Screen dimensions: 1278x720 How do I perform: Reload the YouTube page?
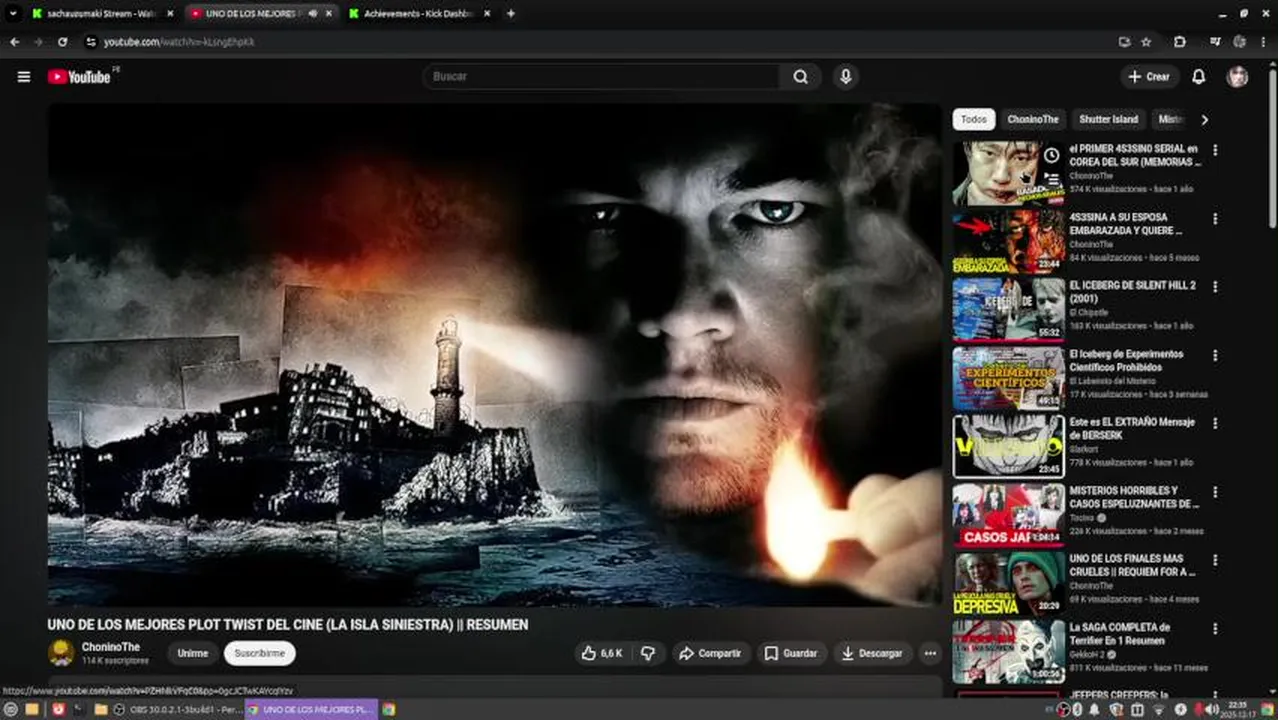tap(62, 42)
